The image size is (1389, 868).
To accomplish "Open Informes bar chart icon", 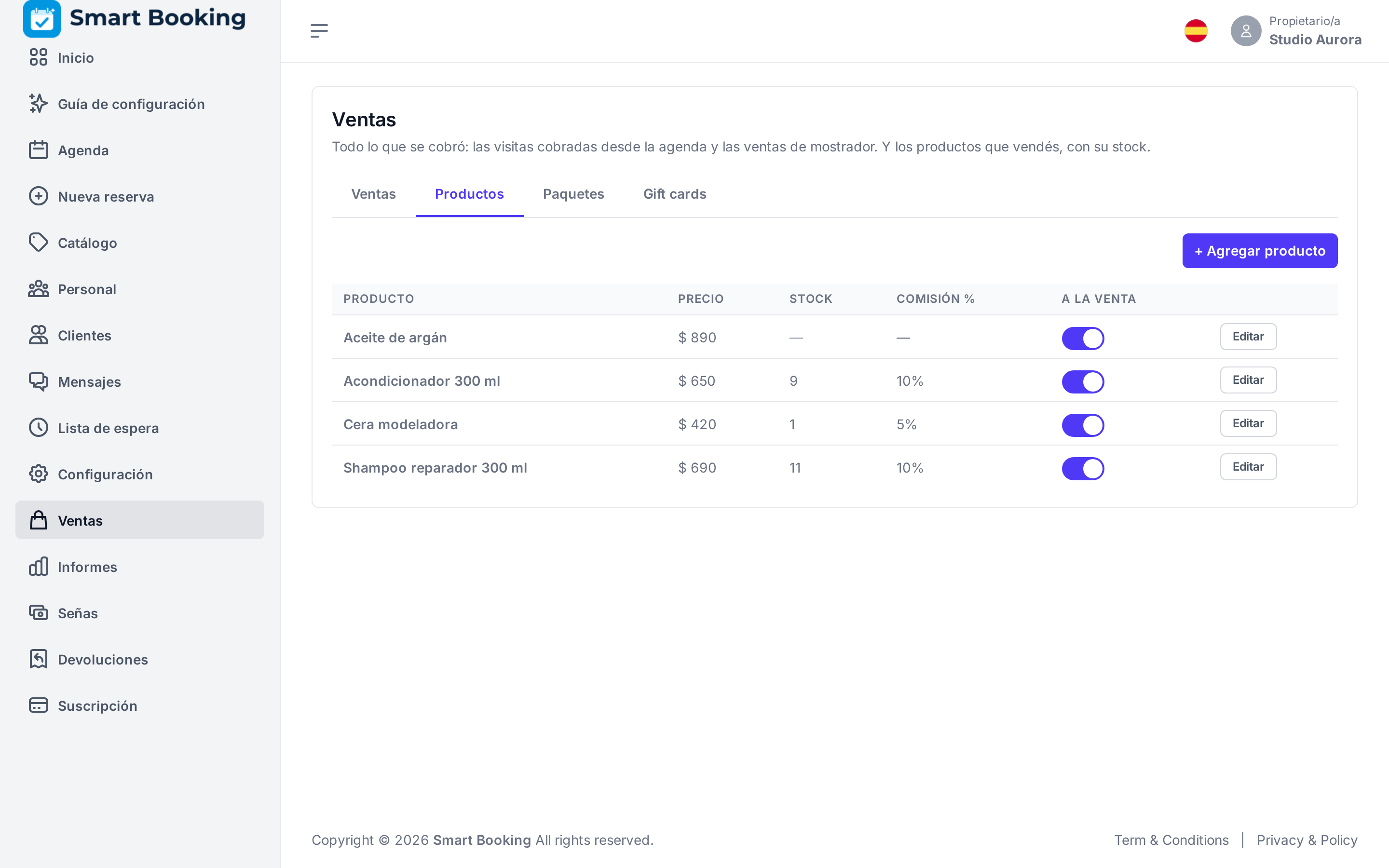I will pos(39,567).
